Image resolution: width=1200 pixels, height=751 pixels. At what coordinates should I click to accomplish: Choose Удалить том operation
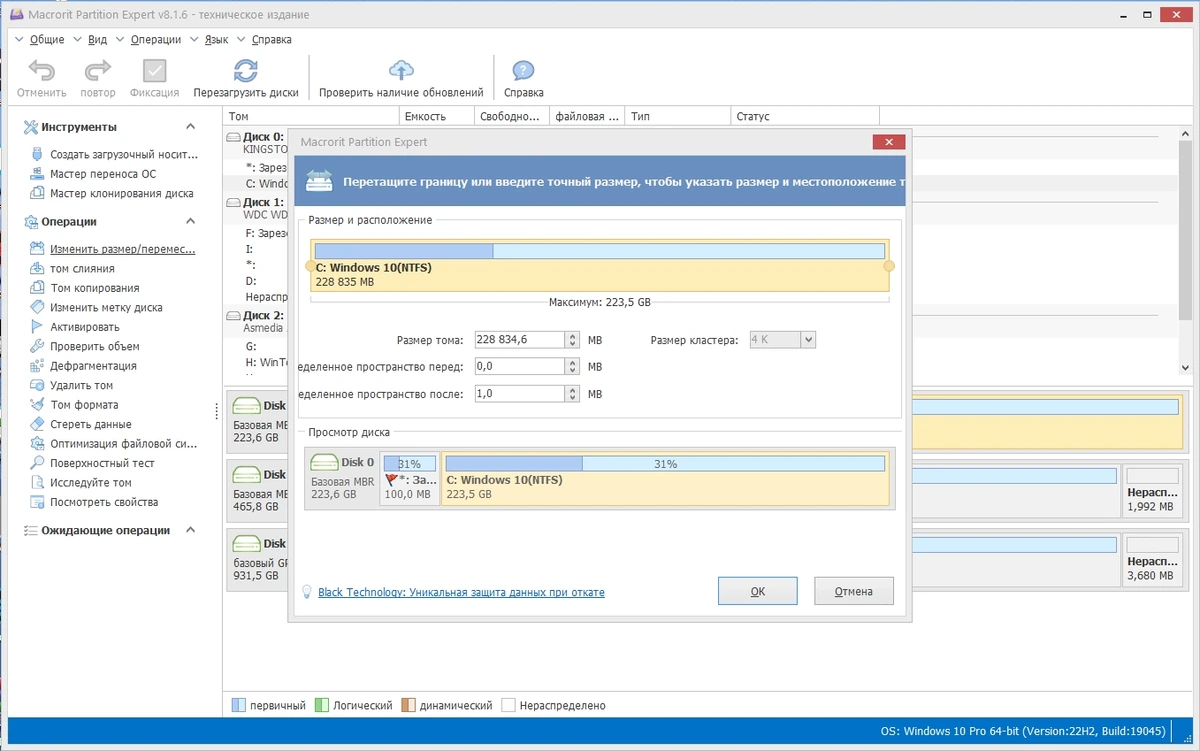pos(82,385)
